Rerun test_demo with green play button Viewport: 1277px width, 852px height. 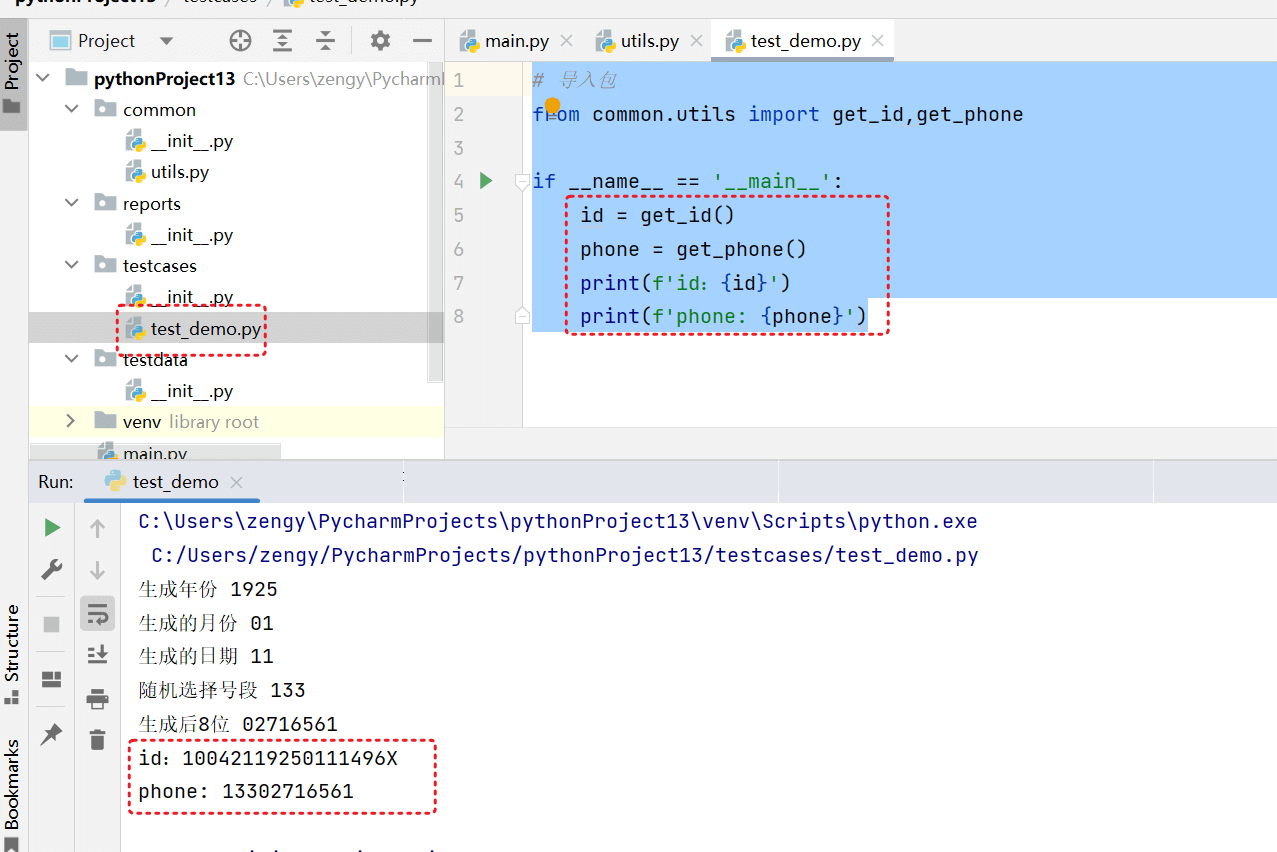pos(52,527)
